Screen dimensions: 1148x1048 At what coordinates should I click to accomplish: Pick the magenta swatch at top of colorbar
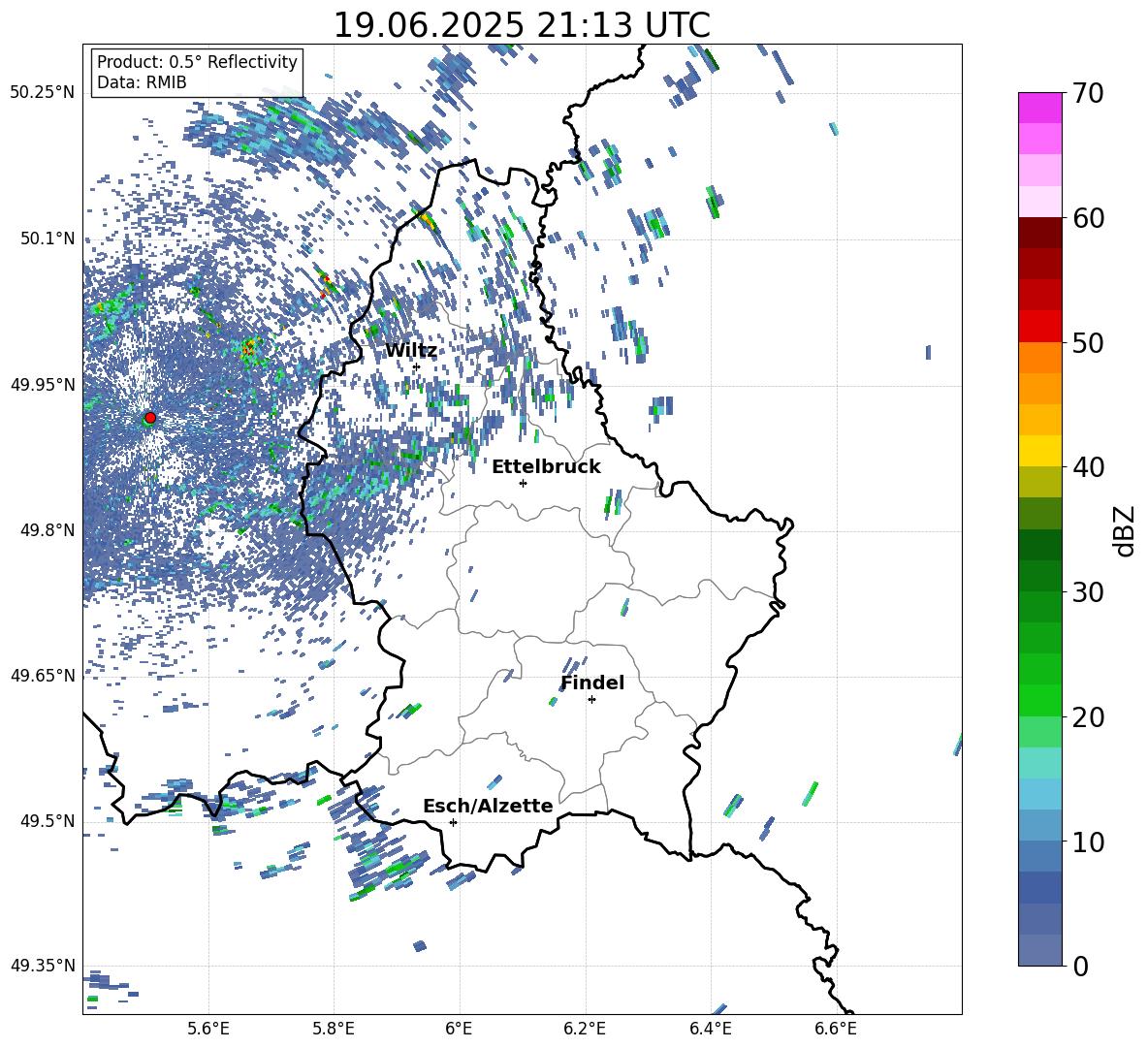click(x=1040, y=109)
